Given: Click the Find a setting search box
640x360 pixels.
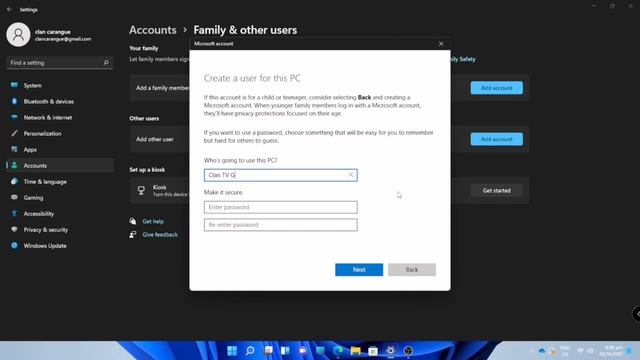Looking at the screenshot, I should [x=60, y=62].
